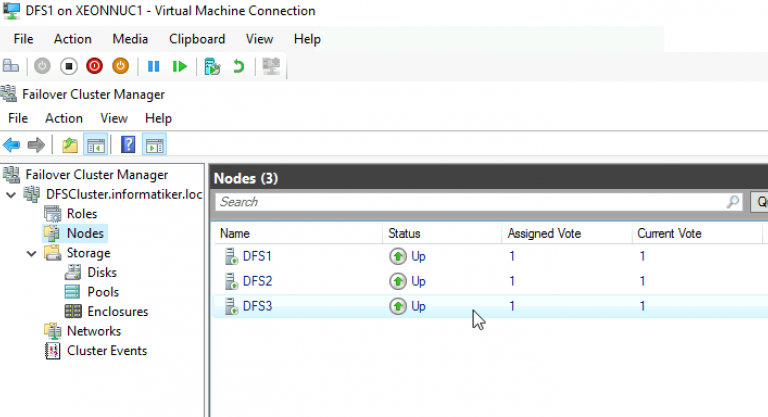Collapse the DFSCluster.informatiker.loc tree node
The width and height of the screenshot is (768, 417).
pyautogui.click(x=11, y=194)
